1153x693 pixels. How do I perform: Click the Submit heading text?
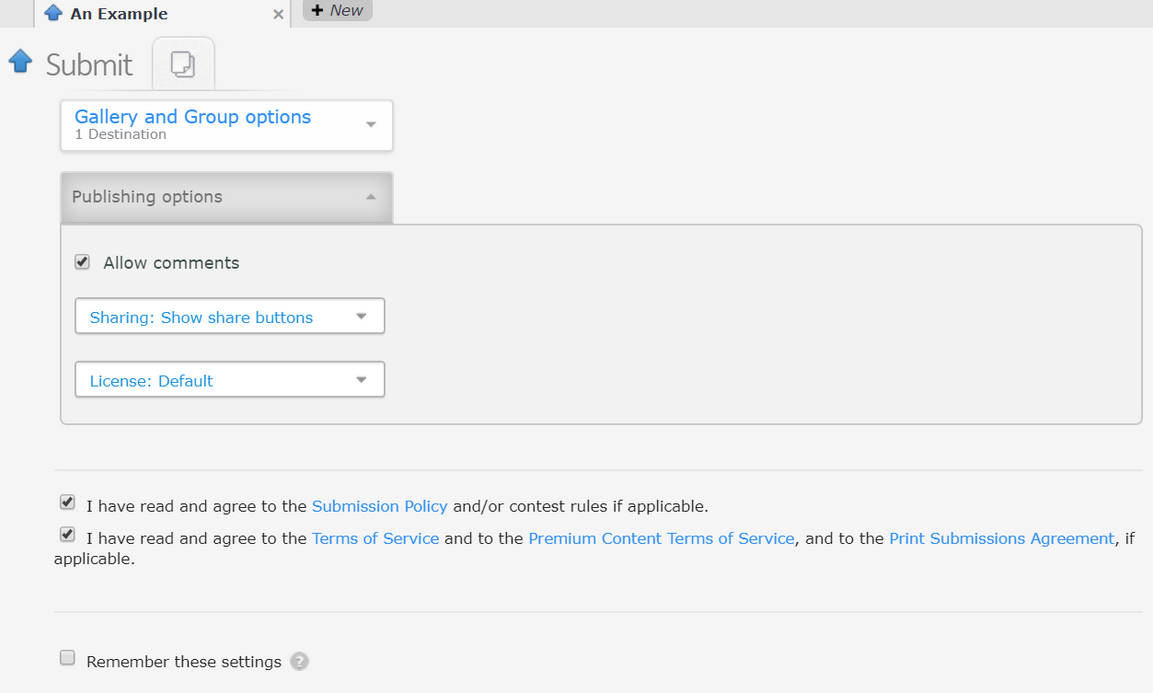pos(89,65)
